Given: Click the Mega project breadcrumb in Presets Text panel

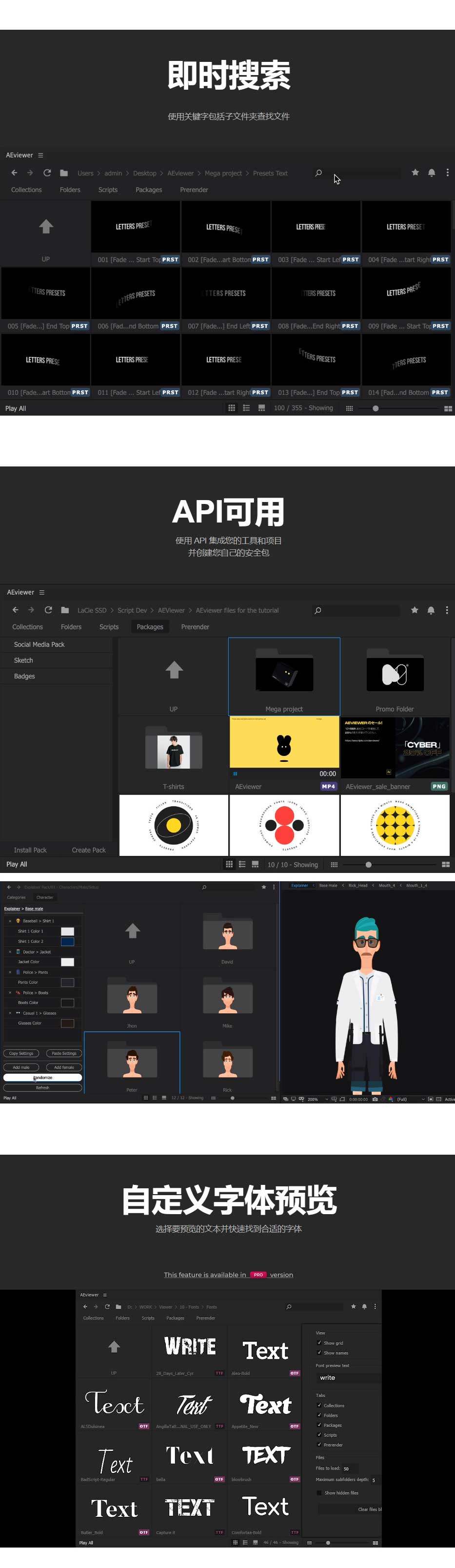Looking at the screenshot, I should pyautogui.click(x=223, y=173).
